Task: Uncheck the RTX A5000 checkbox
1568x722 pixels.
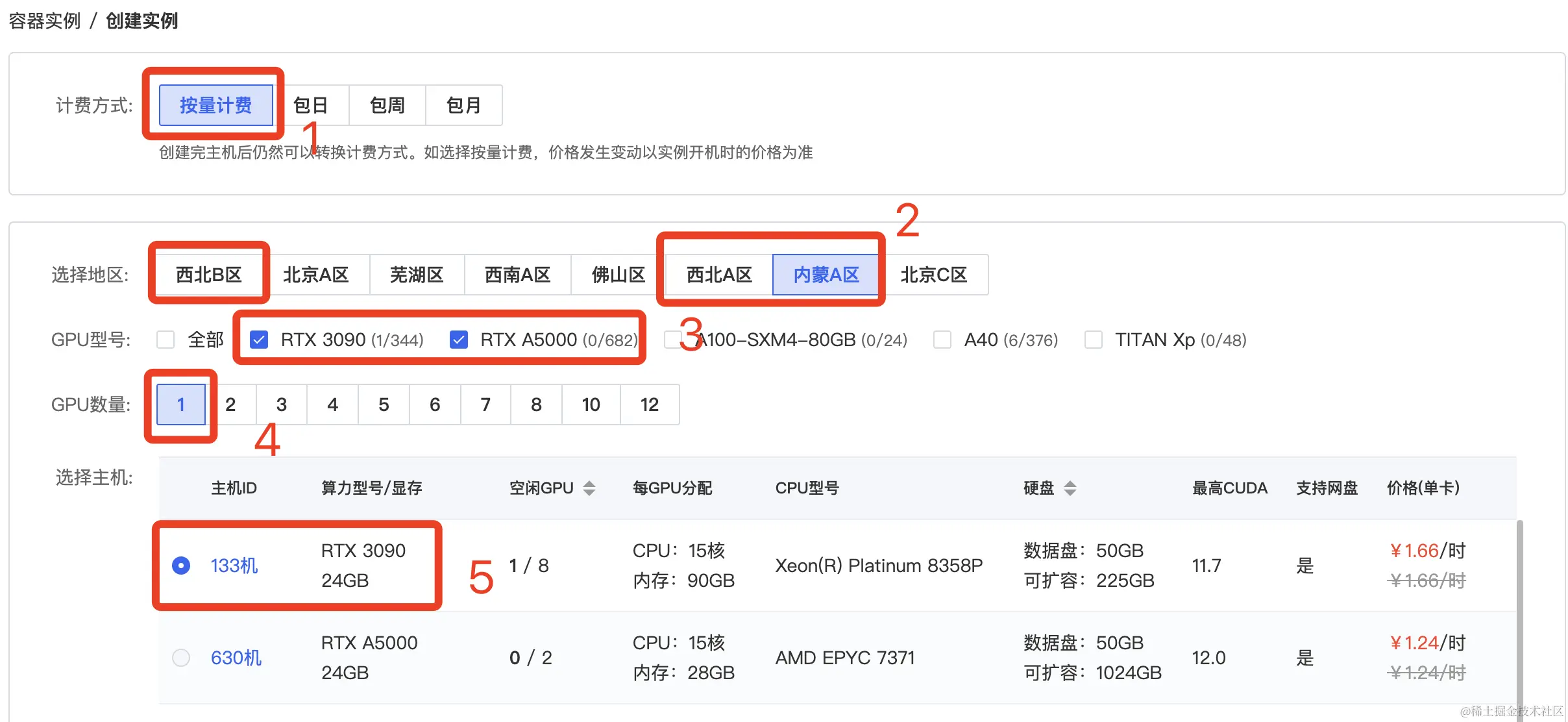Action: tap(459, 340)
